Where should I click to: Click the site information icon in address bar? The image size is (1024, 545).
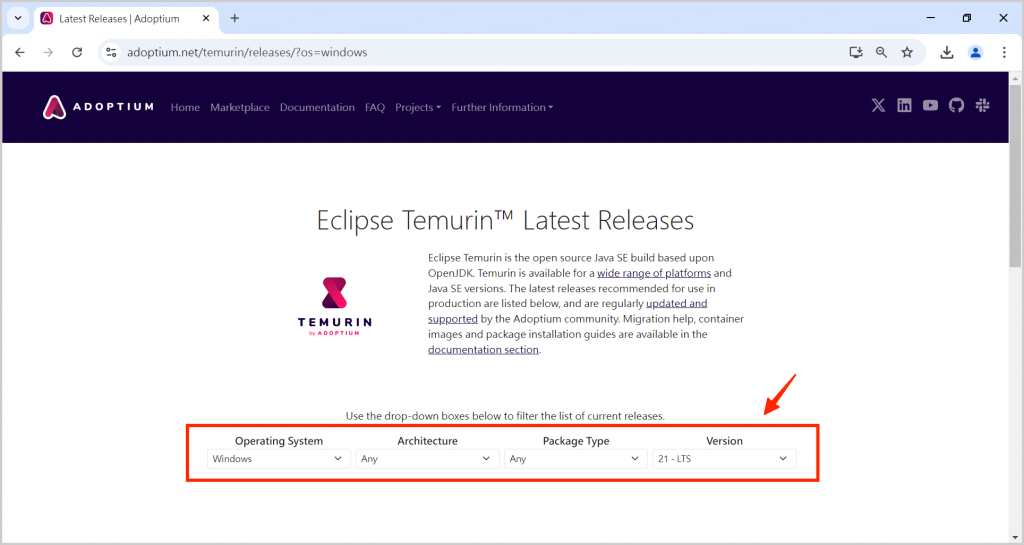coord(112,52)
